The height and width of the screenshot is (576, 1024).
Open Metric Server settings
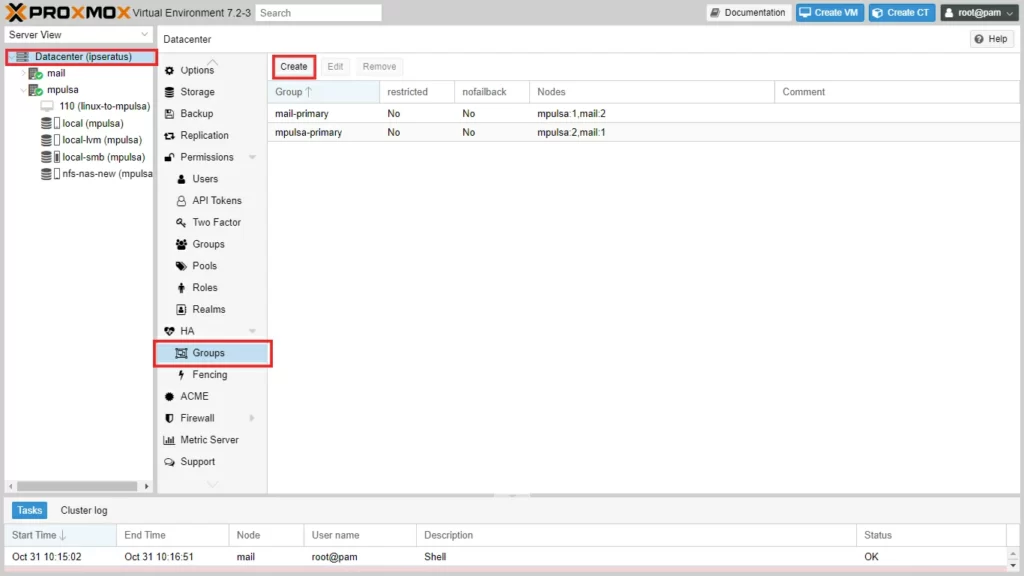pyautogui.click(x=208, y=440)
